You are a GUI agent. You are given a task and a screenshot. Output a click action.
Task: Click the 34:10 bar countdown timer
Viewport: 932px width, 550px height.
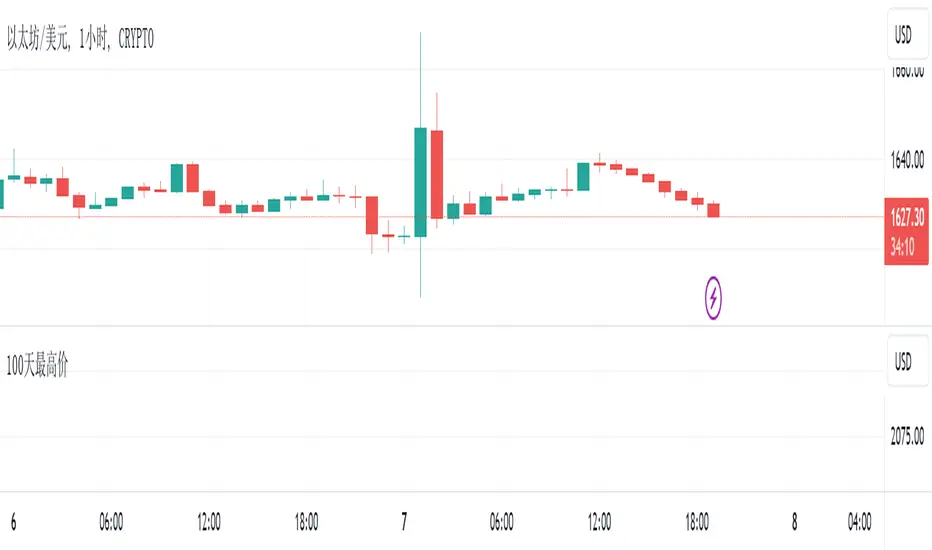(906, 245)
